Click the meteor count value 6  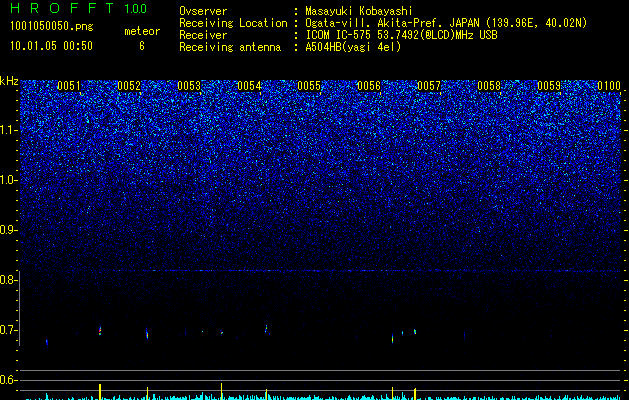(x=142, y=46)
